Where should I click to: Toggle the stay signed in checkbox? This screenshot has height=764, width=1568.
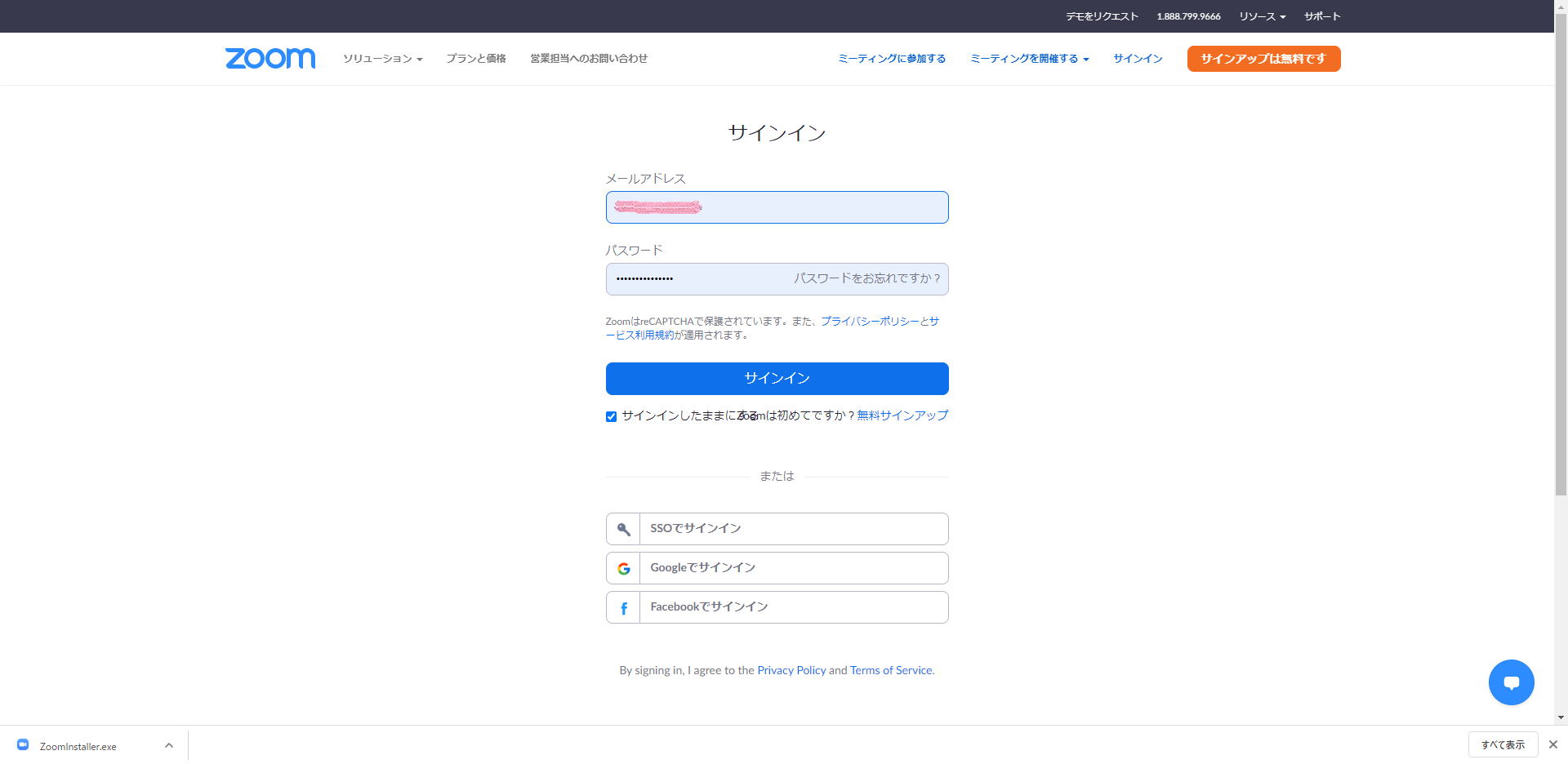(611, 416)
